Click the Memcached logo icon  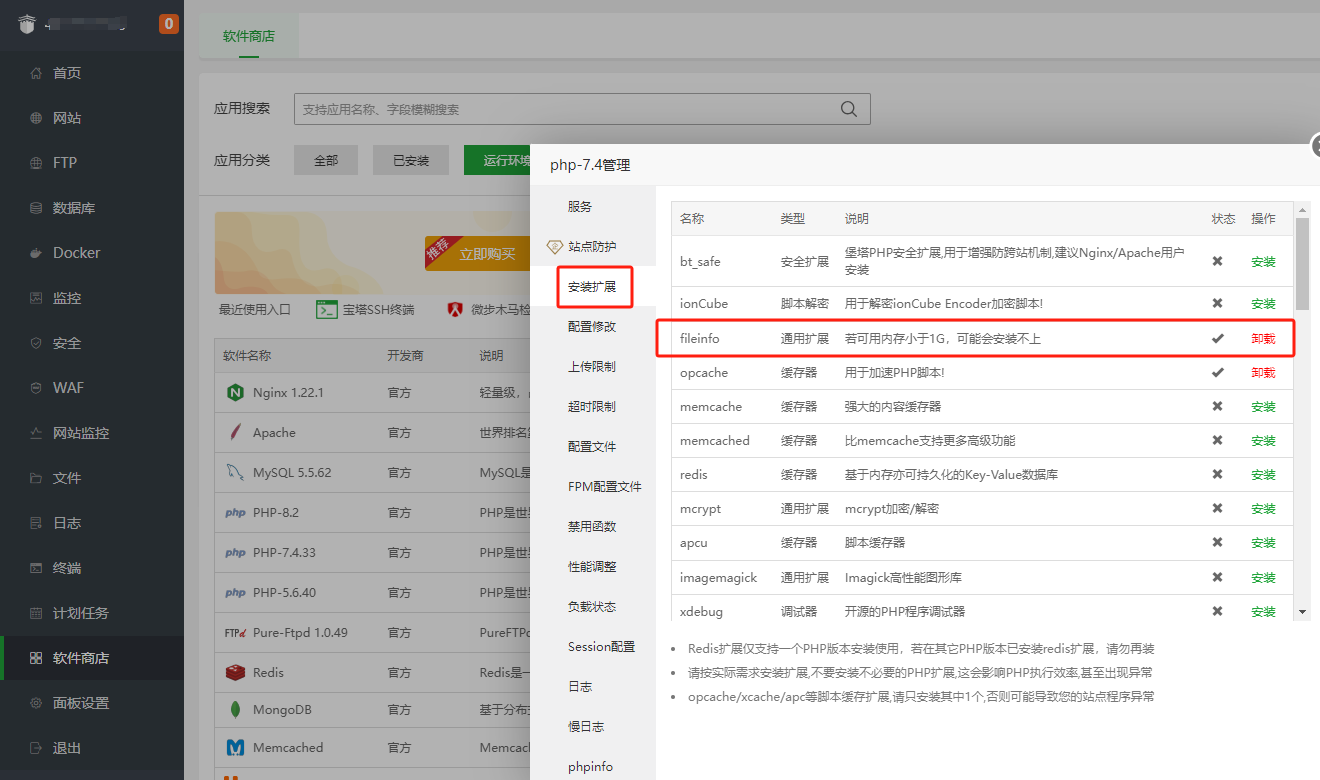(x=235, y=747)
